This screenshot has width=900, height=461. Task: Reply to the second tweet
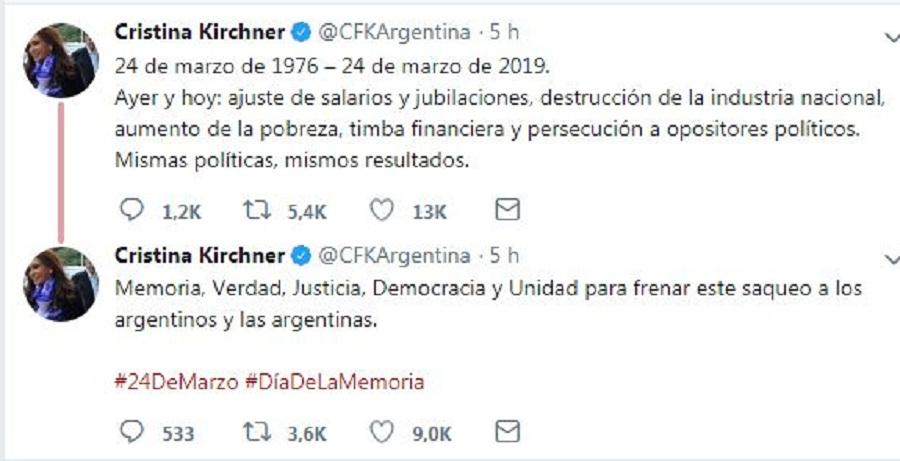[130, 432]
